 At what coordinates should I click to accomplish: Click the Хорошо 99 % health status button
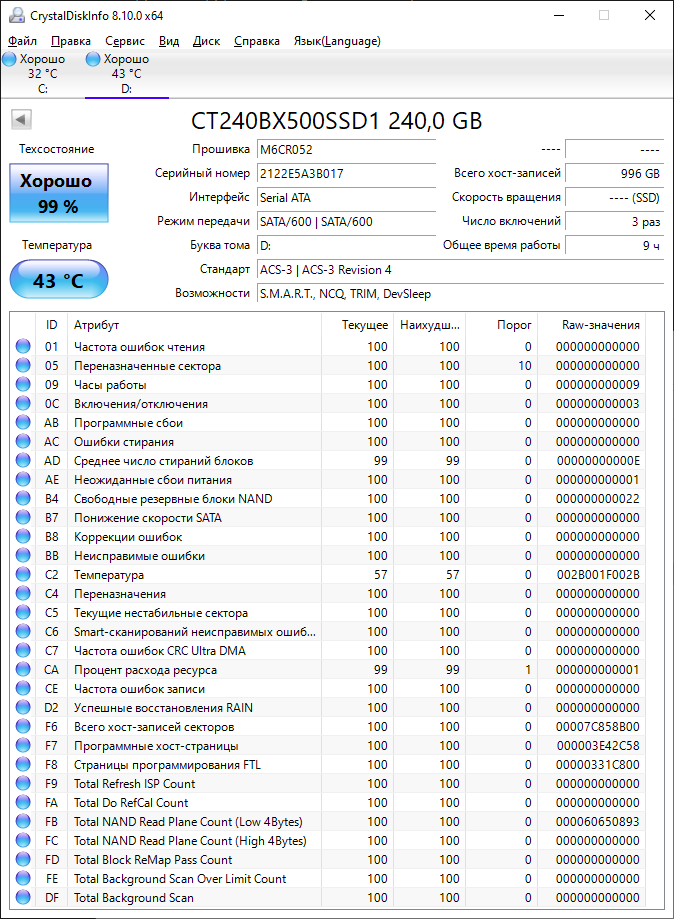pyautogui.click(x=59, y=193)
